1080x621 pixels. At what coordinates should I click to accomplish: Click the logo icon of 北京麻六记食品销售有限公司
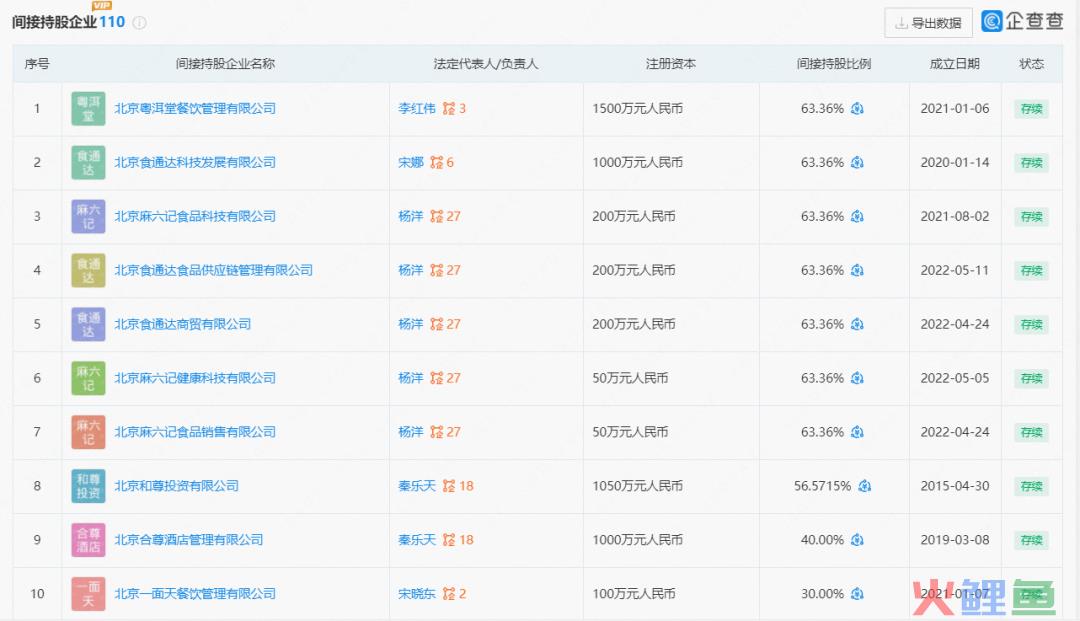tap(88, 432)
